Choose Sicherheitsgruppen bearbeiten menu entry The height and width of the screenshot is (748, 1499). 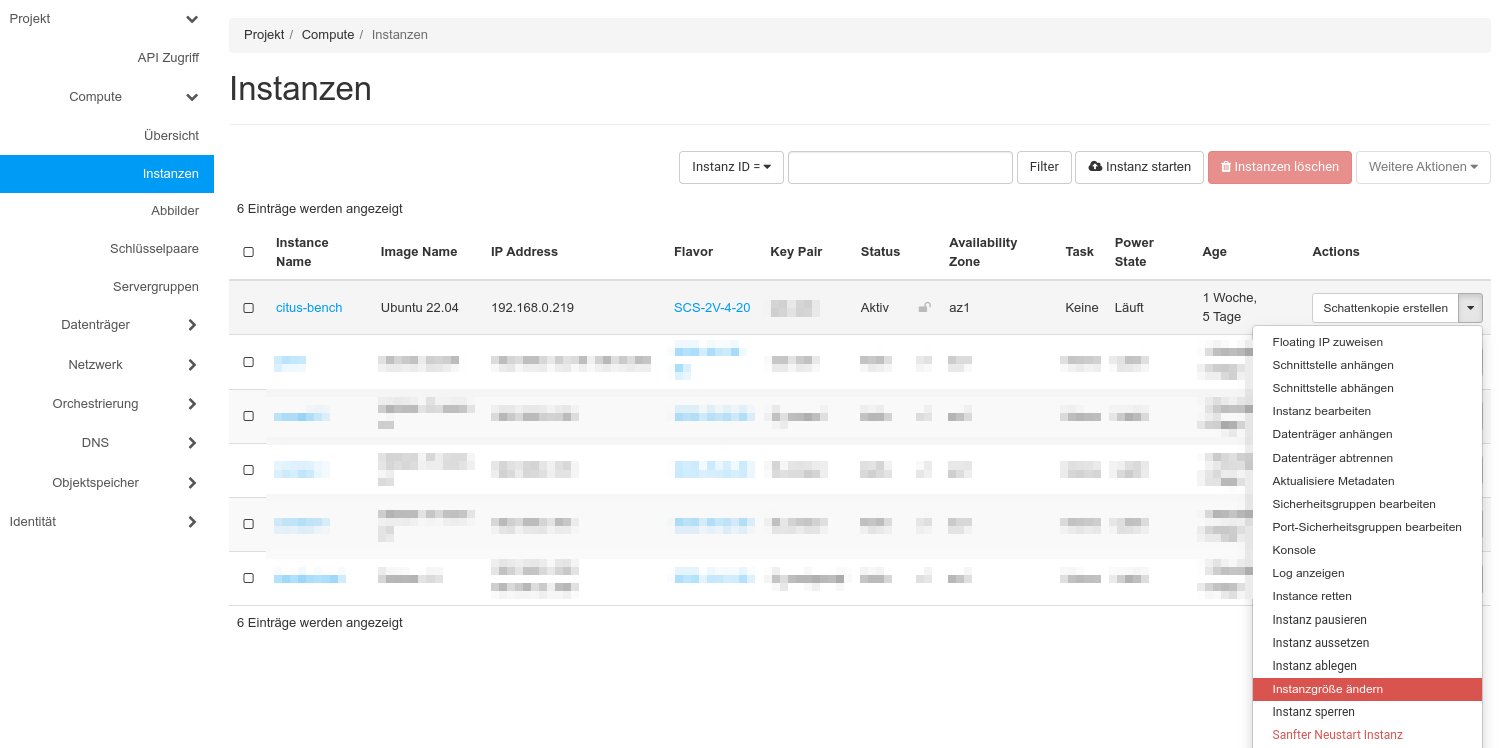tap(1367, 504)
